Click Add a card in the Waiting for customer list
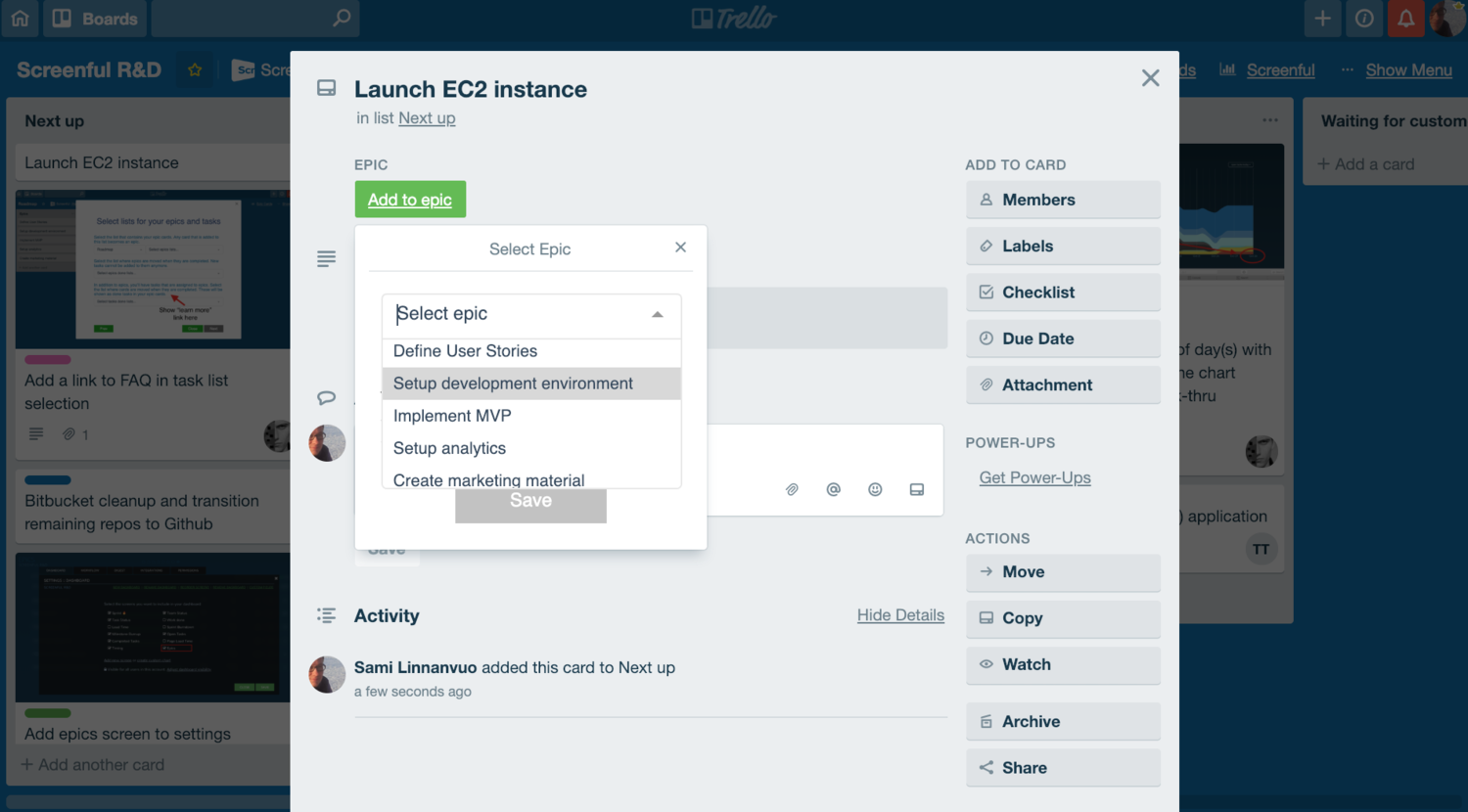 click(1365, 164)
